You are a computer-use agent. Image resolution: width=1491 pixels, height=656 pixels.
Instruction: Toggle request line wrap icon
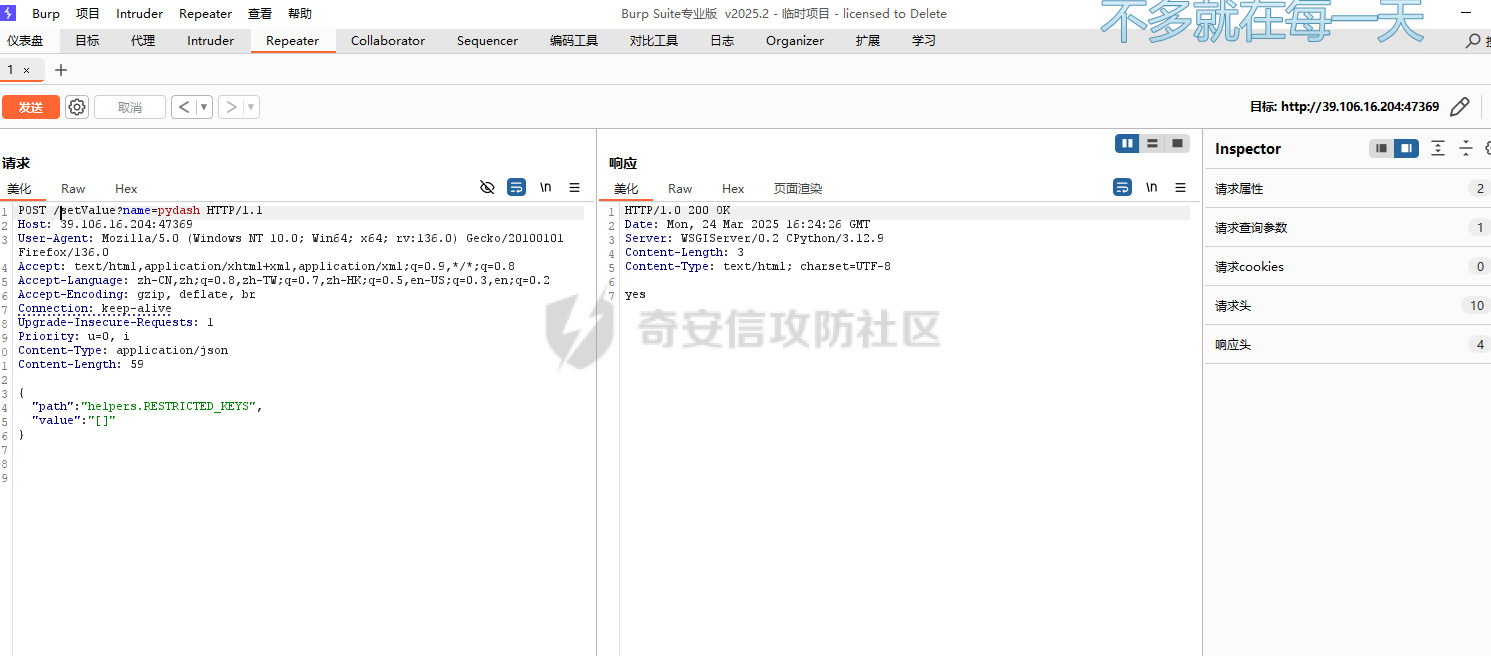tap(516, 187)
